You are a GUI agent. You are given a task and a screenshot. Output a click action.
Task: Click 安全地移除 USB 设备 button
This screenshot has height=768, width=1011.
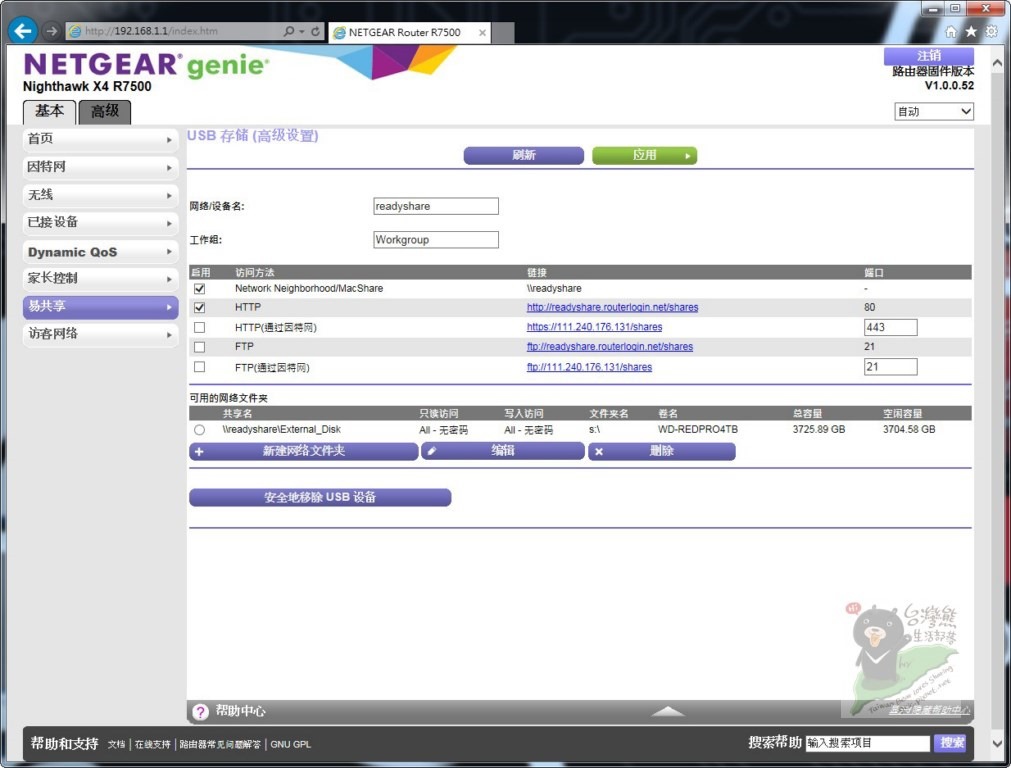tap(320, 497)
